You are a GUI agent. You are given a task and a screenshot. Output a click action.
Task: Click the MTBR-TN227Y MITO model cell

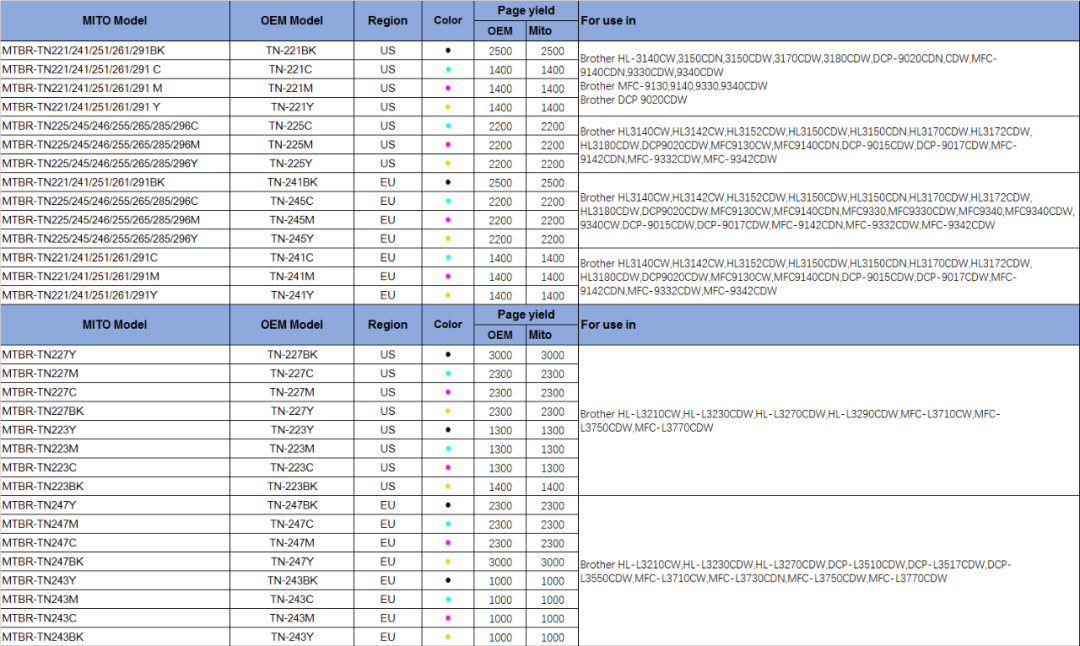115,355
